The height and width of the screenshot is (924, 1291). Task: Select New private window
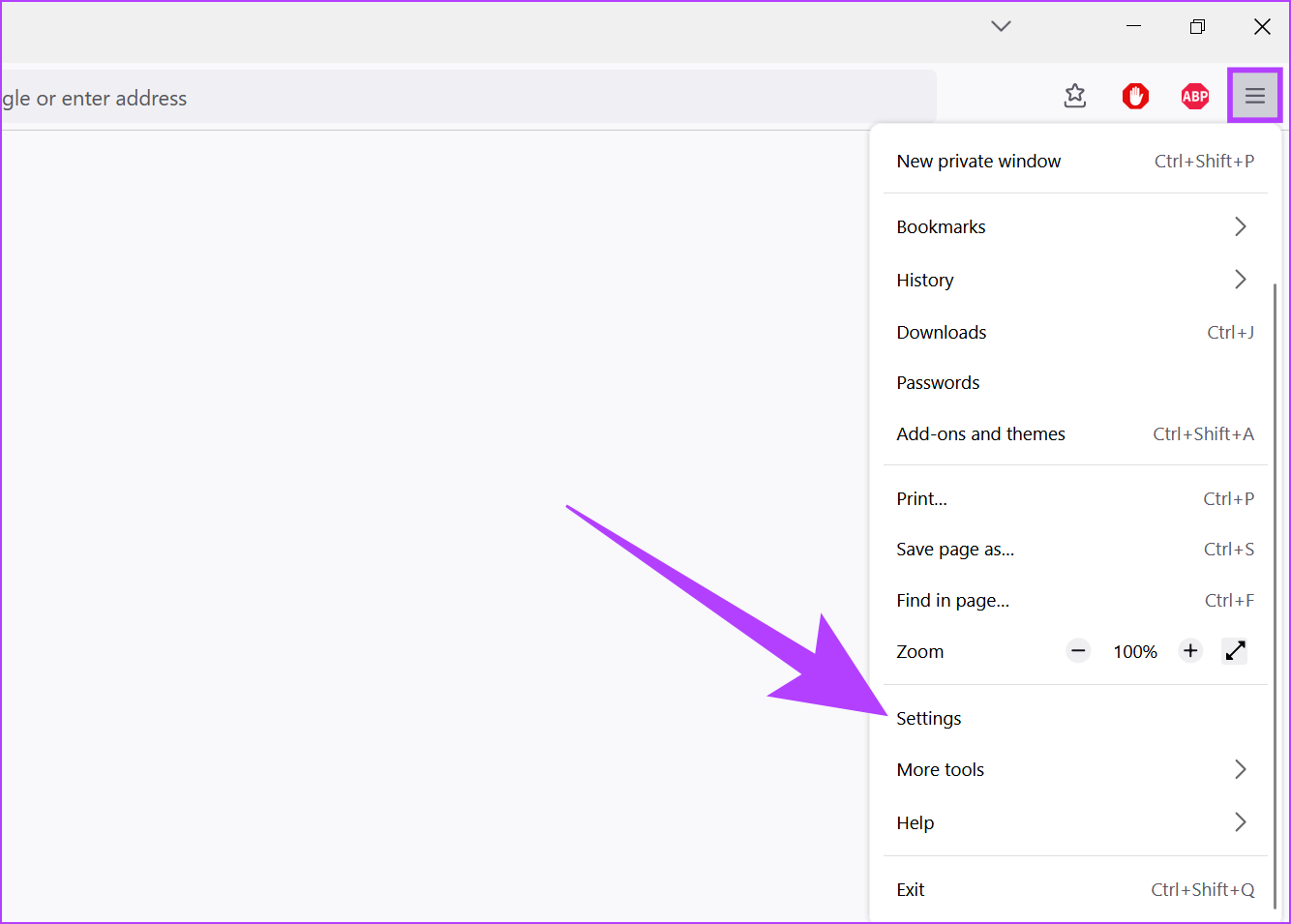click(x=978, y=162)
